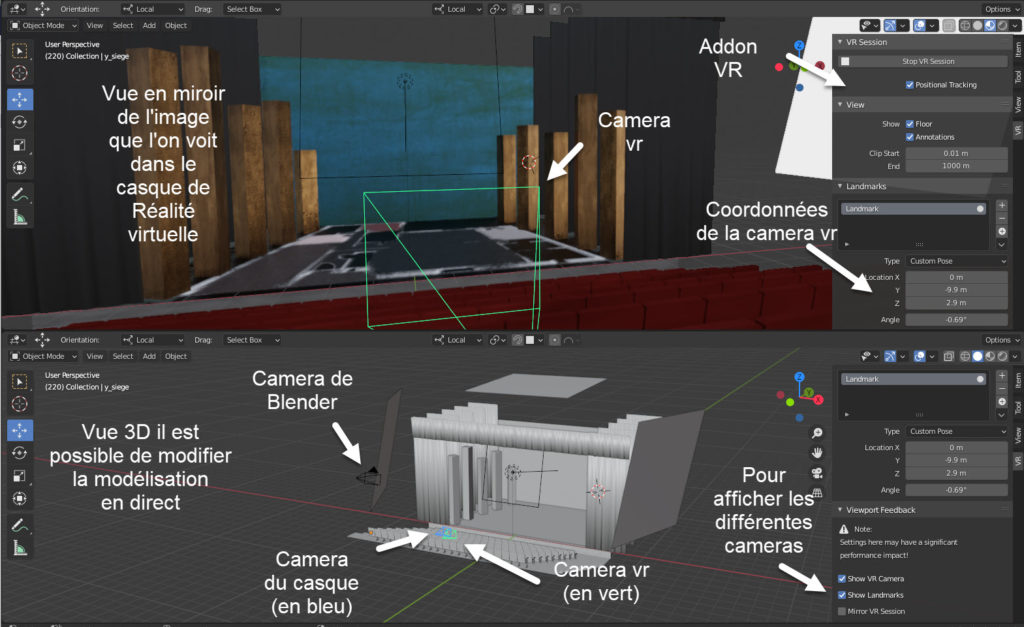
Task: Activate the Cursor tool
Action: (18, 74)
